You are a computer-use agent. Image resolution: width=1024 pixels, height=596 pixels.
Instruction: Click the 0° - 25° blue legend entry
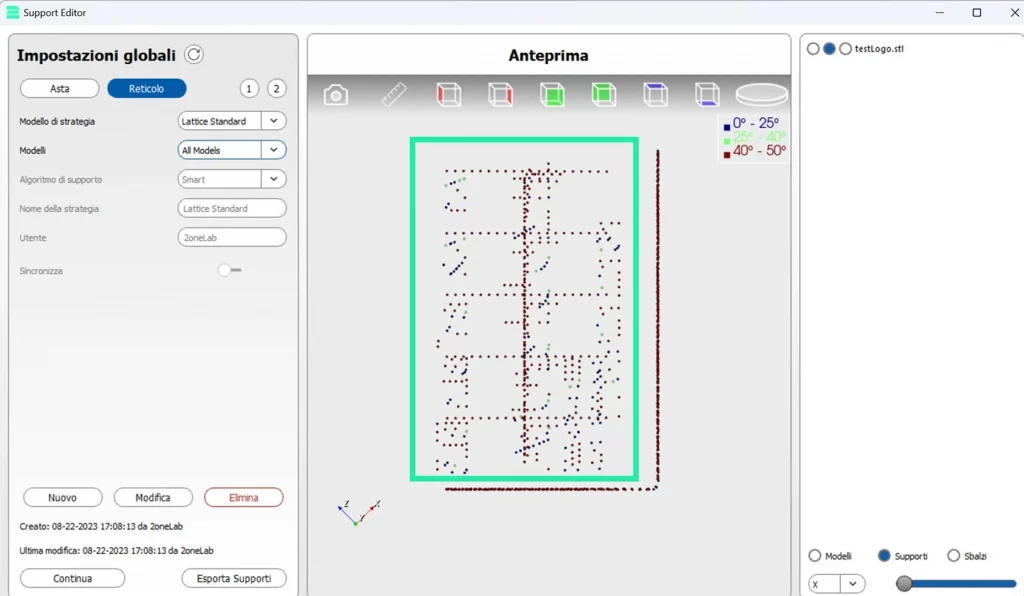[x=754, y=123]
